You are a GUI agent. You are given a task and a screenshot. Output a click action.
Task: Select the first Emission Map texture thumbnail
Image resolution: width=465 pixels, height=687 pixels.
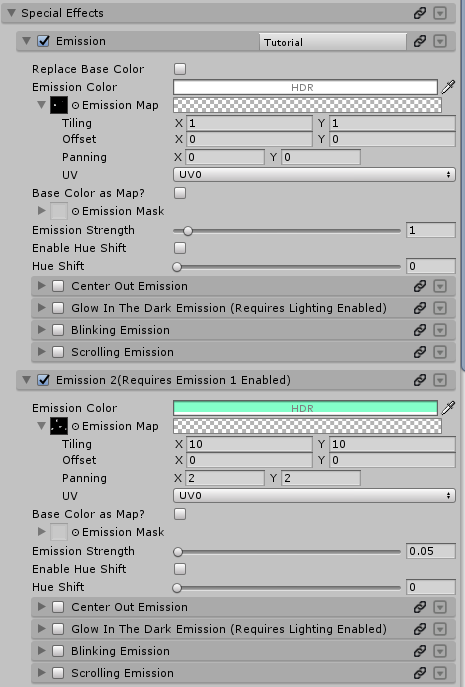click(x=59, y=105)
